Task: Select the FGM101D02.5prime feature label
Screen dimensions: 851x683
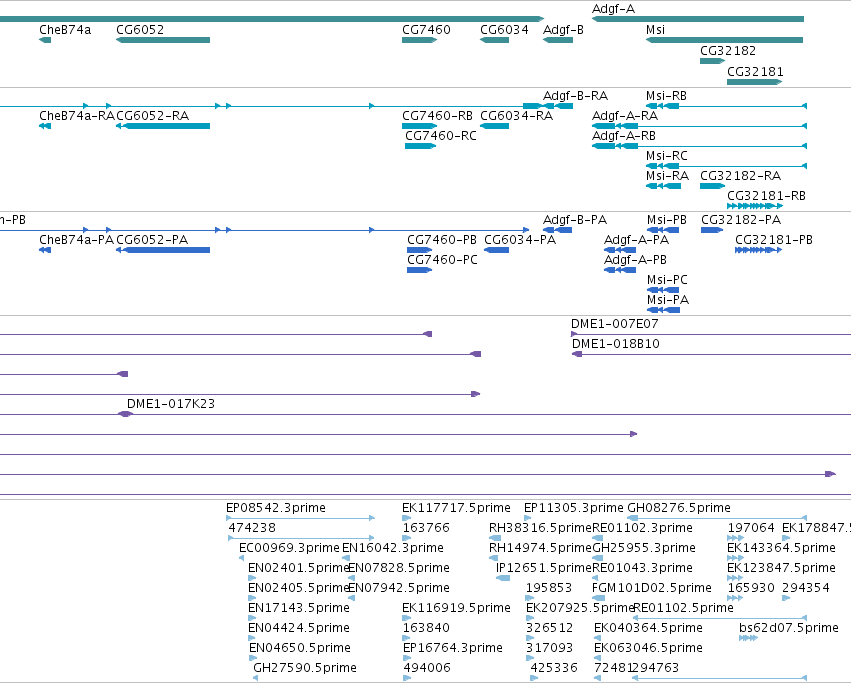Action: [x=651, y=588]
